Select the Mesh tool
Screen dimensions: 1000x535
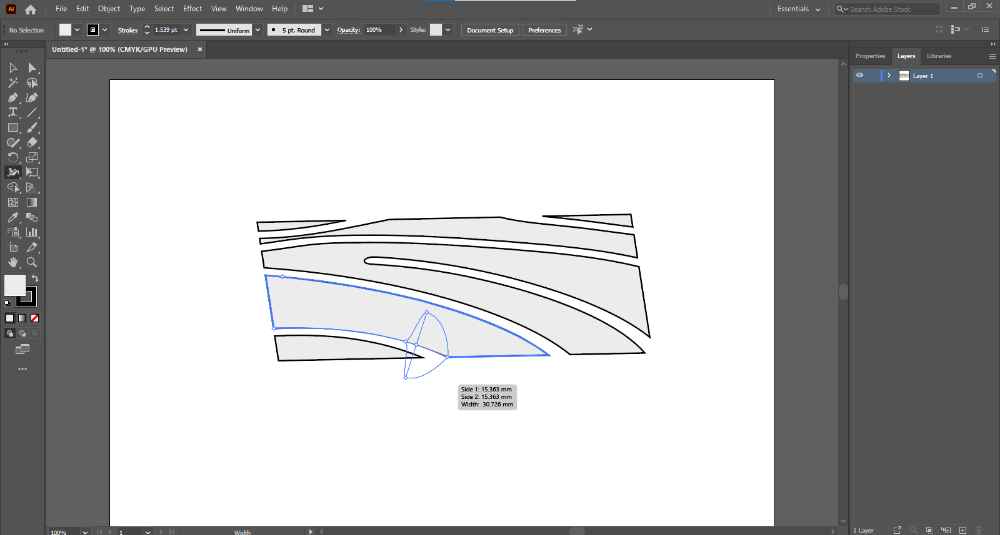13,202
